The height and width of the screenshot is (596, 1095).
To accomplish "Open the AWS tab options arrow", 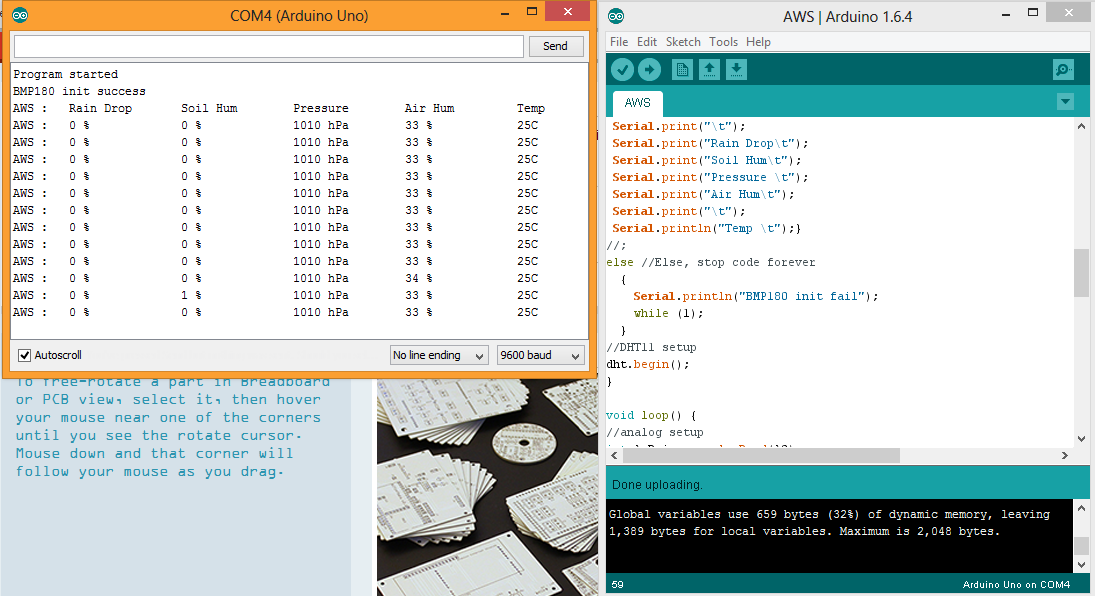I will click(1064, 101).
